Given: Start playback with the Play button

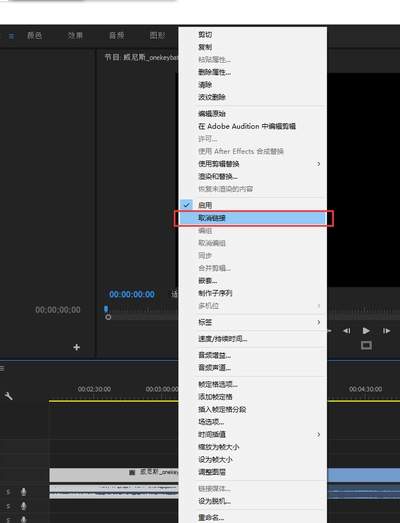Looking at the screenshot, I should pos(366,331).
